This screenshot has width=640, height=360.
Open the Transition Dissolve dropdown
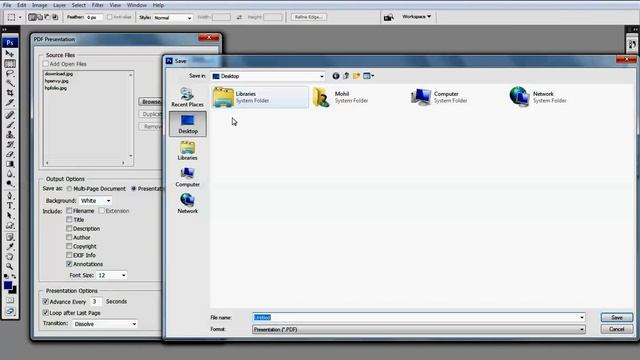(105, 324)
